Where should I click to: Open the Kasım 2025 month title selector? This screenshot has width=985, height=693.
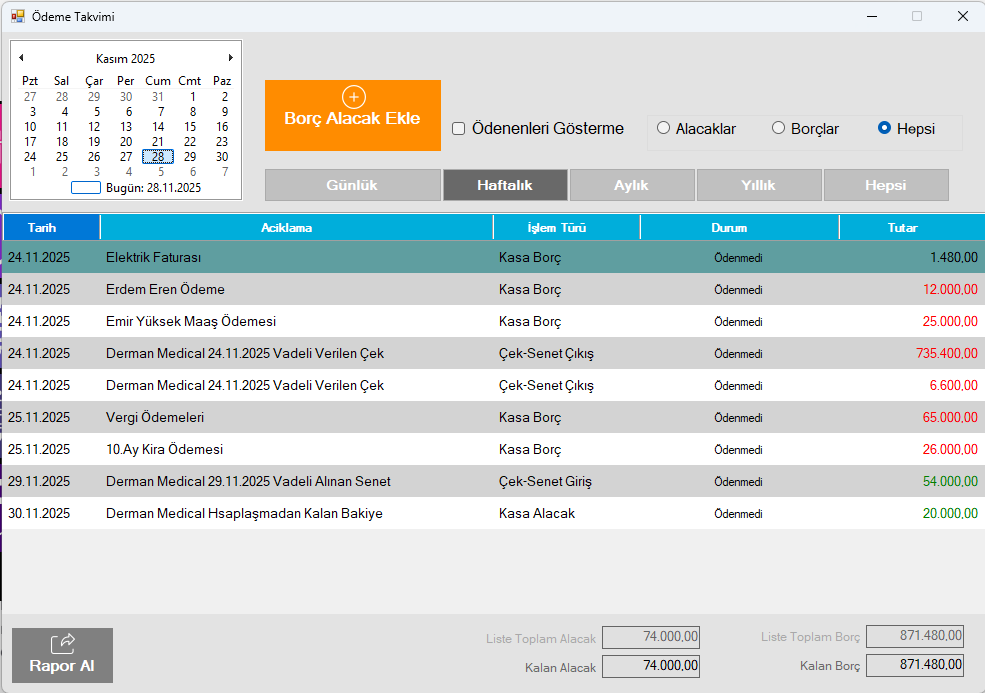coord(125,59)
